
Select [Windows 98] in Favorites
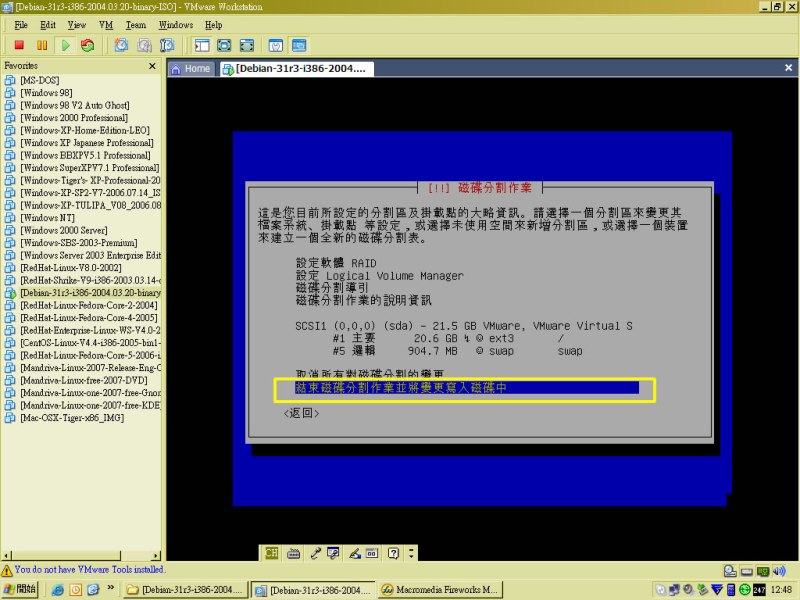pyautogui.click(x=46, y=93)
